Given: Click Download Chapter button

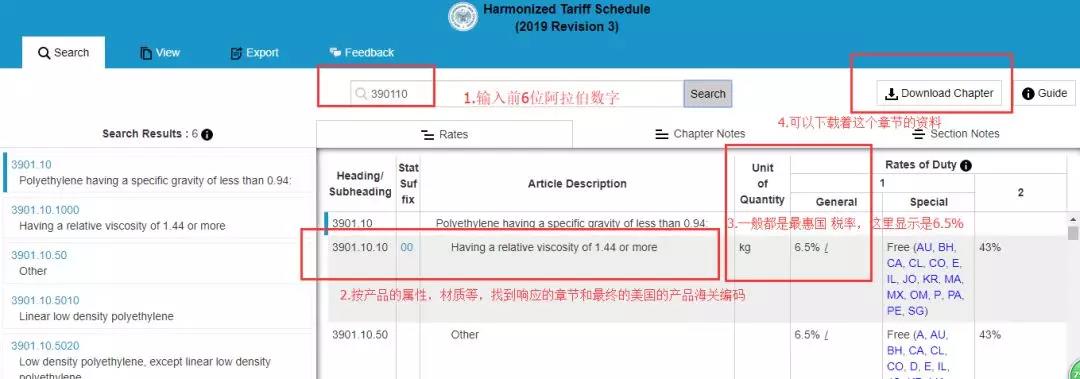Looking at the screenshot, I should tap(939, 93).
